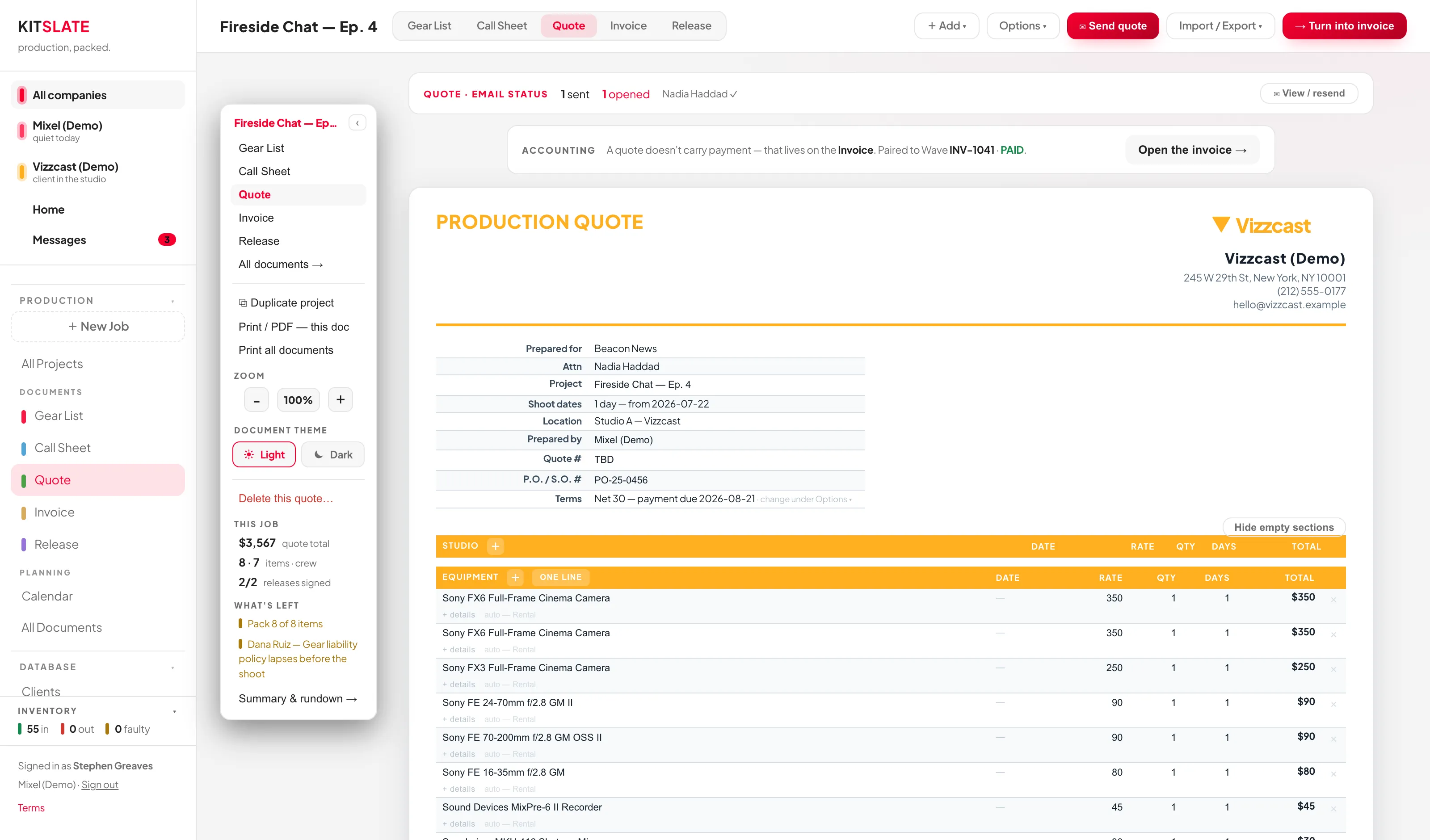Viewport: 1430px width, 840px height.
Task: Open Invoice in the side panel menu
Action: (299, 218)
